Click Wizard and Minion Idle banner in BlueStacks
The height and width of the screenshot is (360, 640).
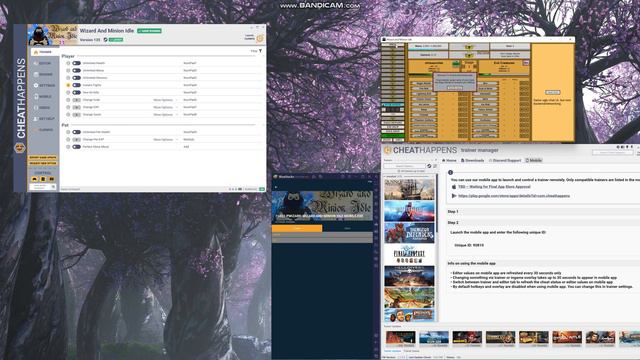[322, 206]
